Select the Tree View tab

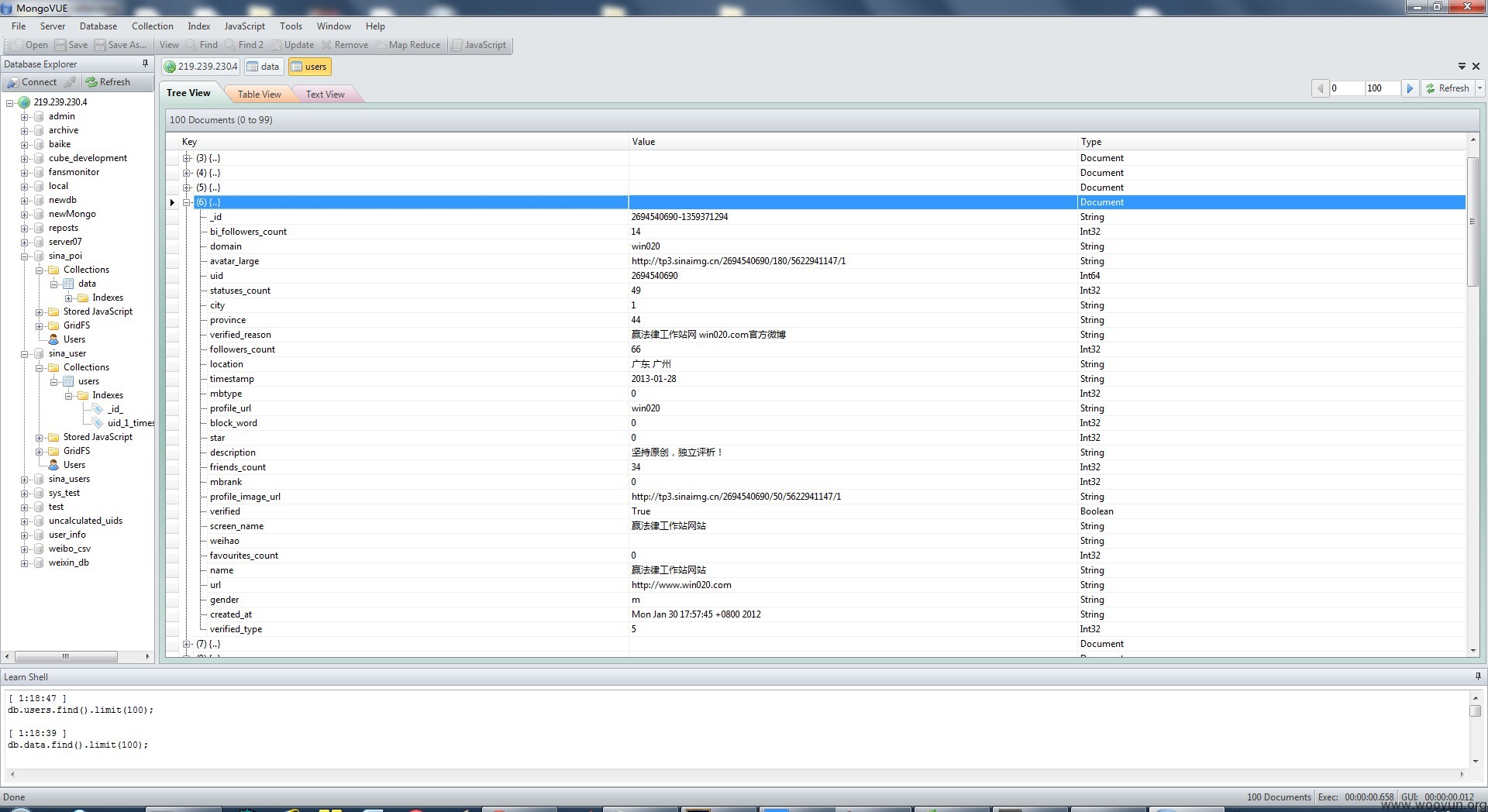188,93
